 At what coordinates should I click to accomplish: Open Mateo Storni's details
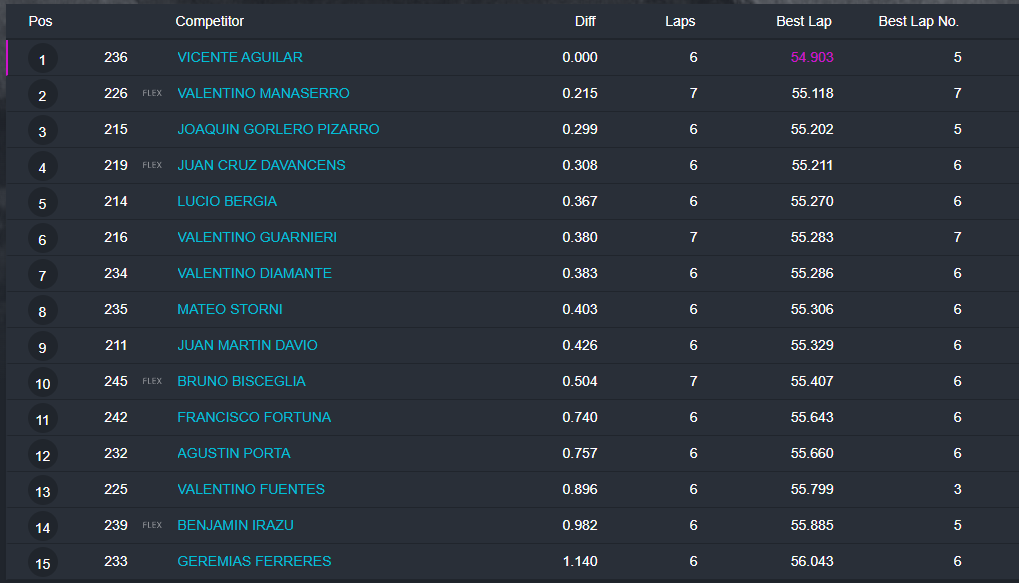(230, 309)
